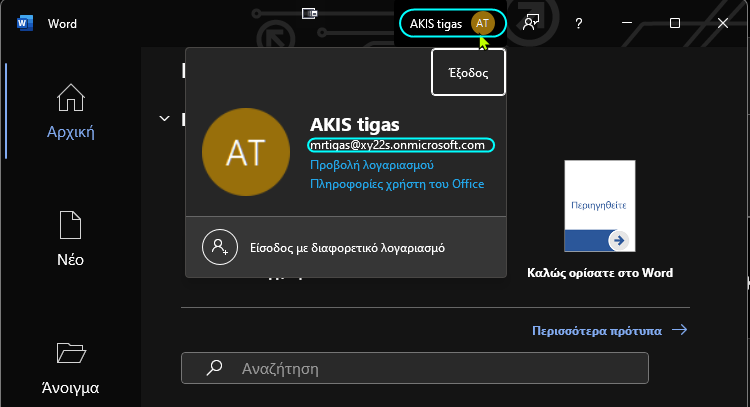
Task: Click the display mode icon in the title bar
Action: tap(309, 13)
